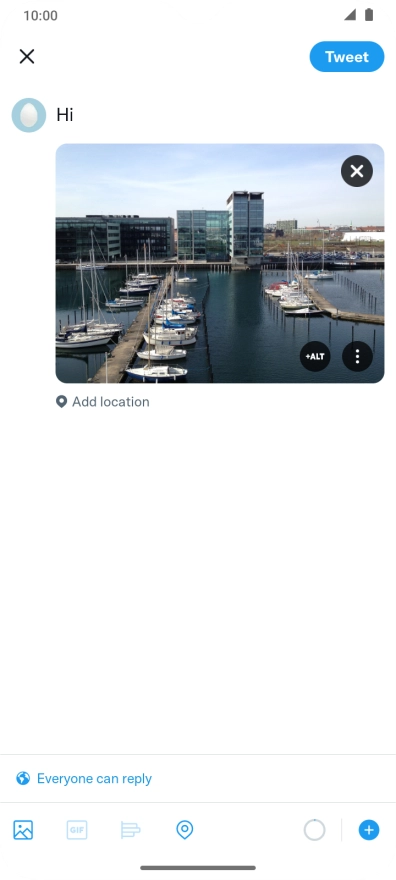
Task: Open the photo's three-dot options menu
Action: coord(357,356)
